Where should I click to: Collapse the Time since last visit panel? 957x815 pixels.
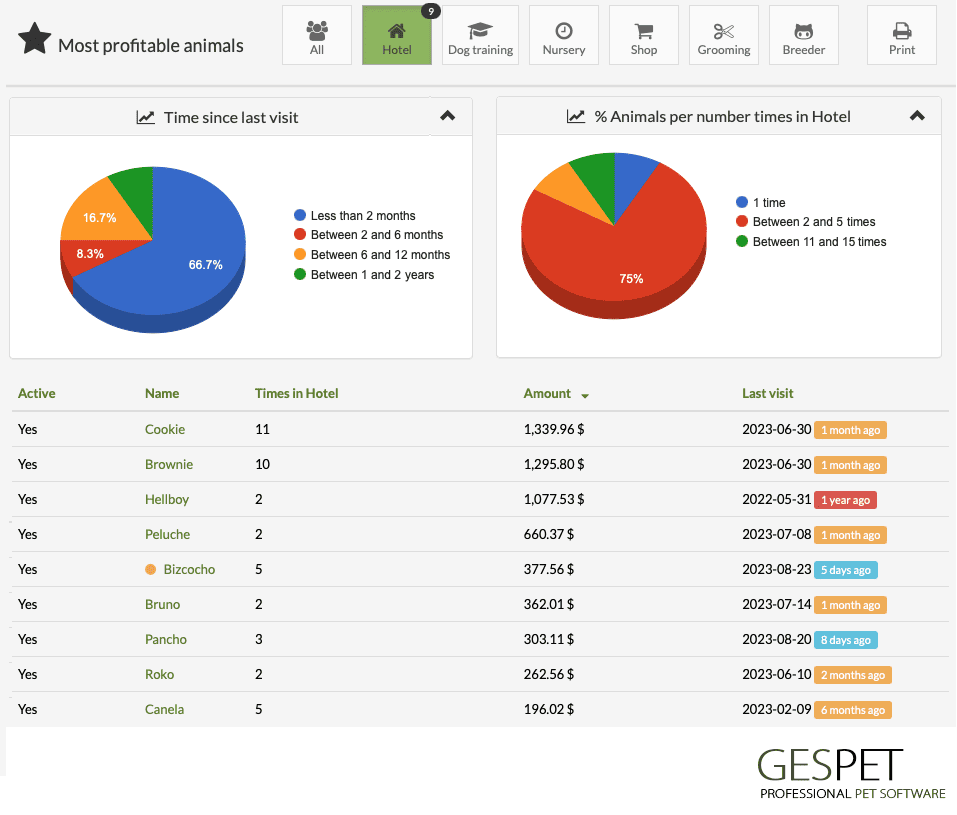447,116
